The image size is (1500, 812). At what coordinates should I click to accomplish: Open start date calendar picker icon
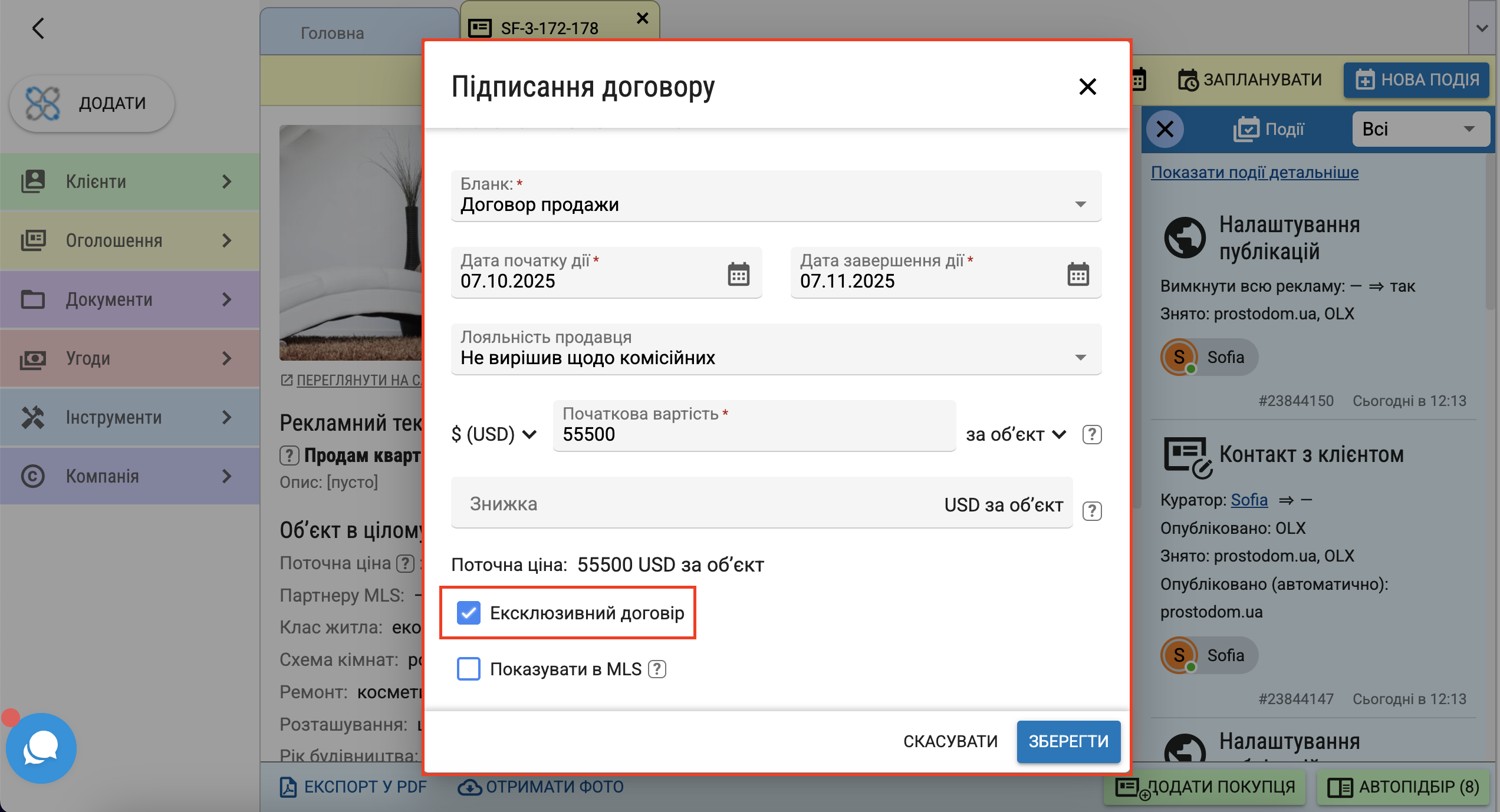[x=738, y=274]
